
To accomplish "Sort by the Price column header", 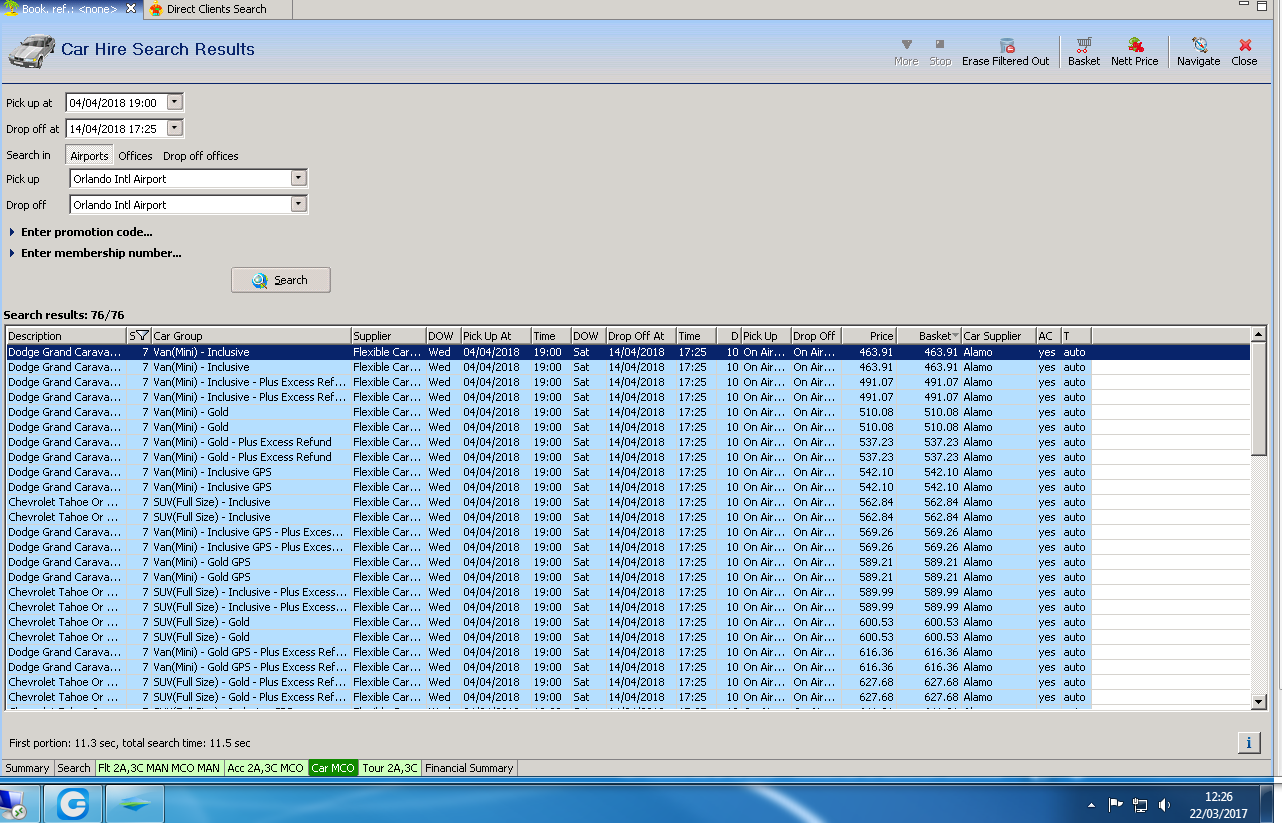I will (x=869, y=336).
